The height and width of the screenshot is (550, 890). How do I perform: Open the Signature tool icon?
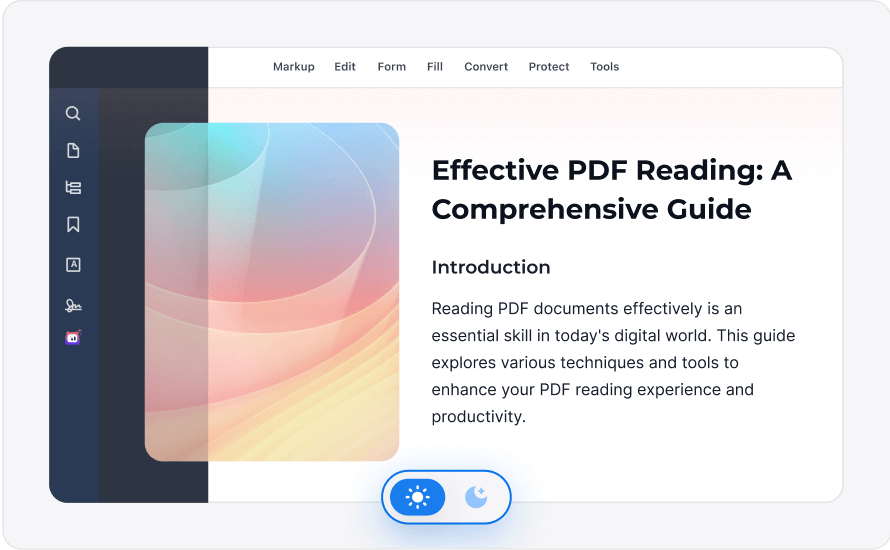[73, 305]
